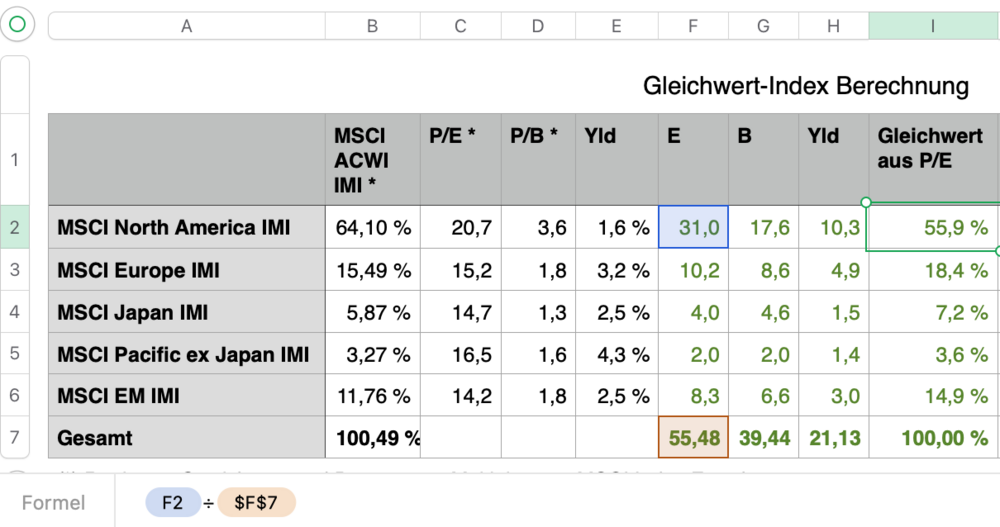The width and height of the screenshot is (1000, 527).
Task: Select the highlighted column I header
Action: pyautogui.click(x=933, y=27)
